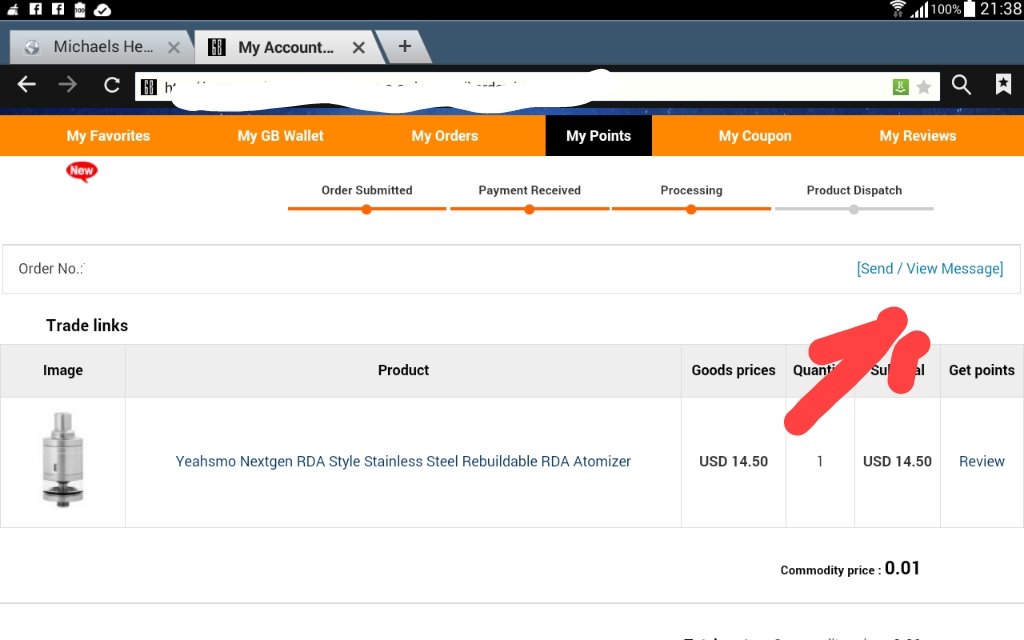Screen dimensions: 1024x640
Task: Reload the current page
Action: [112, 85]
